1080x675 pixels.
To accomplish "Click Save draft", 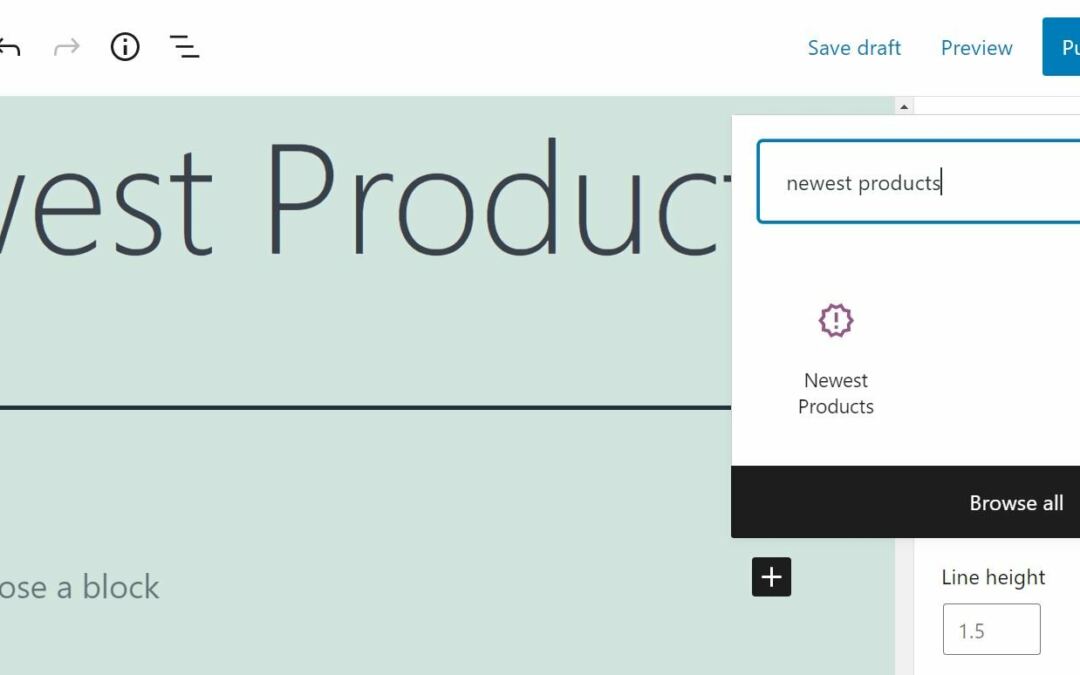I will tap(854, 48).
